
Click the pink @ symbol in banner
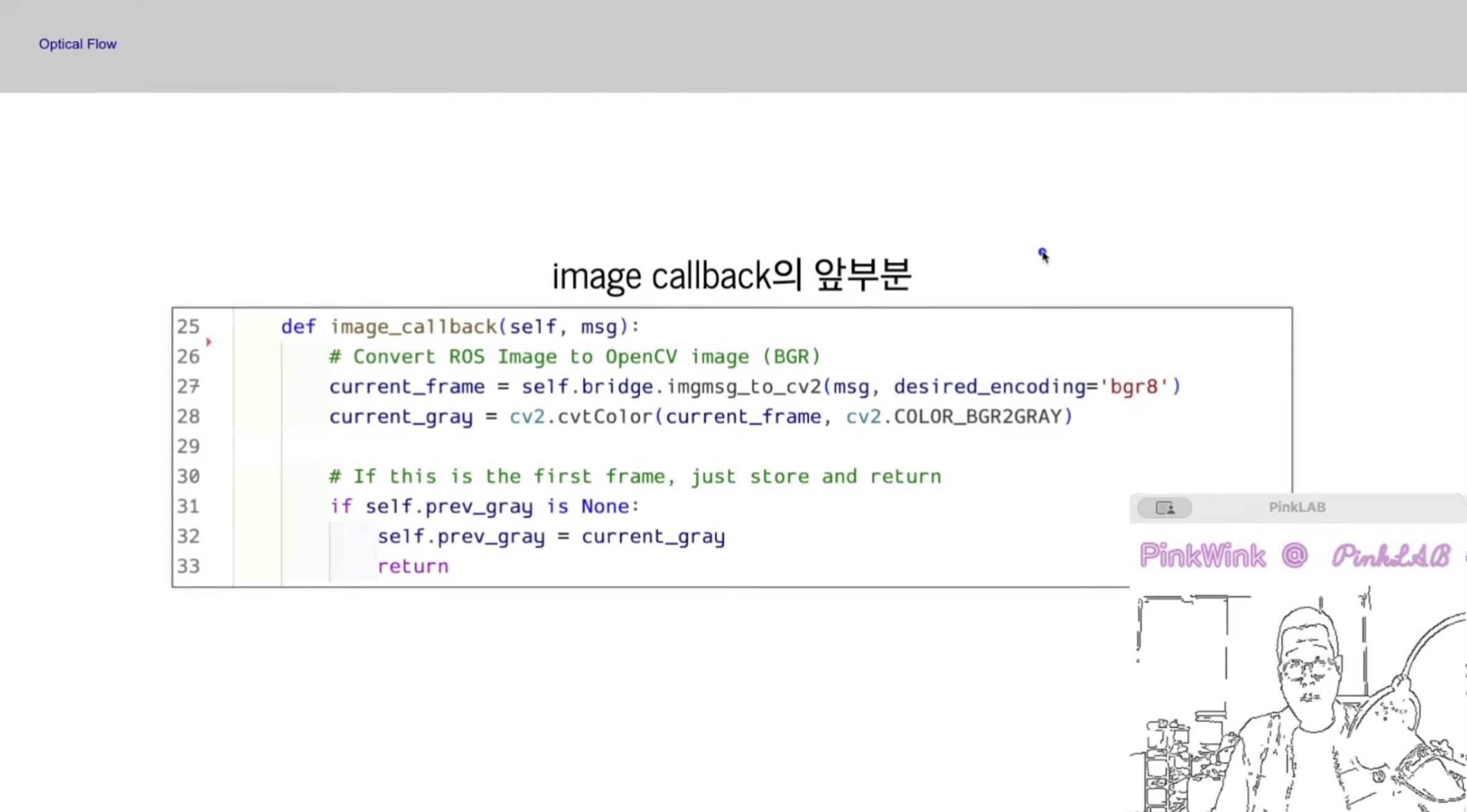[x=1294, y=556]
